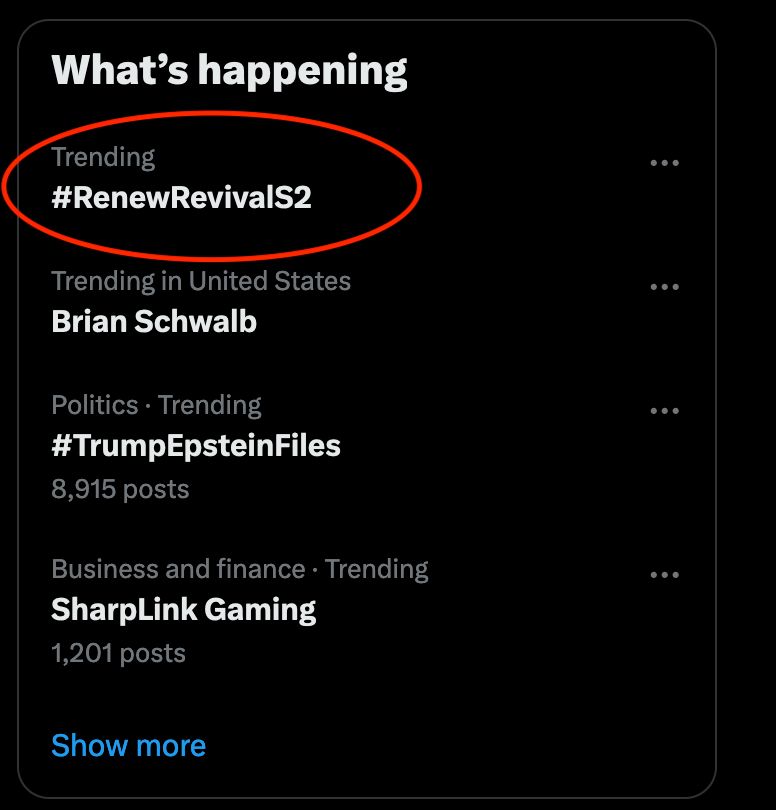The width and height of the screenshot is (776, 810).
Task: Click the "1,201 posts" count
Action: click(118, 653)
